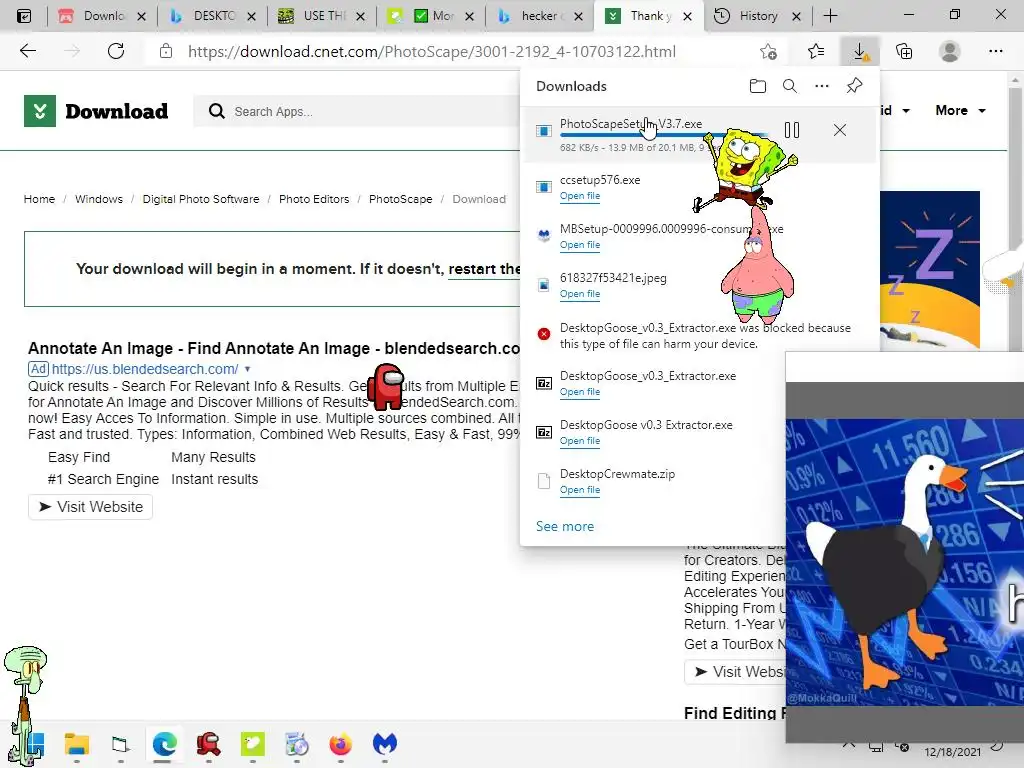
Task: Open file link under DesktopGoose_v0.3_Extractor.exe
Action: coord(580,392)
